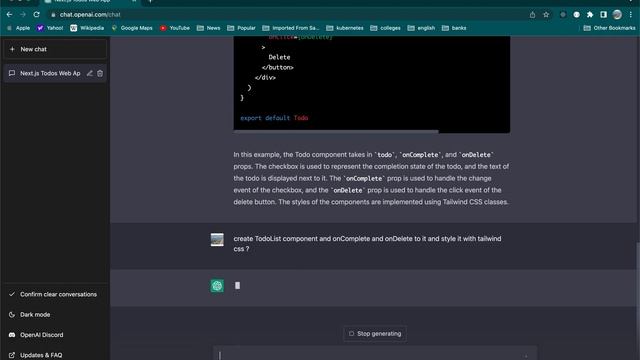Image resolution: width=640 pixels, height=360 pixels.
Task: Click the code block horizontal scrollbar
Action: point(336,131)
